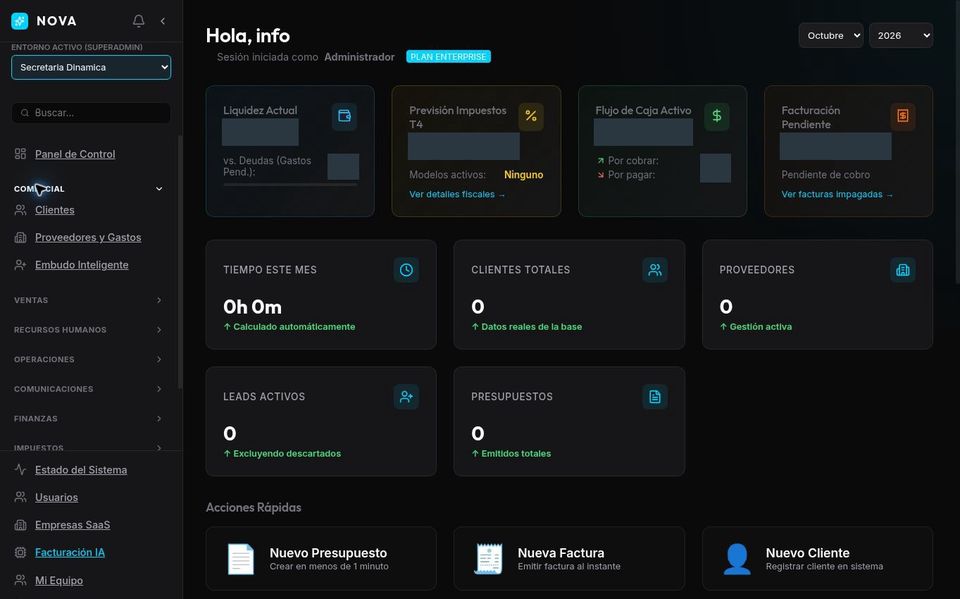Click the Buscar search field

coord(91,113)
